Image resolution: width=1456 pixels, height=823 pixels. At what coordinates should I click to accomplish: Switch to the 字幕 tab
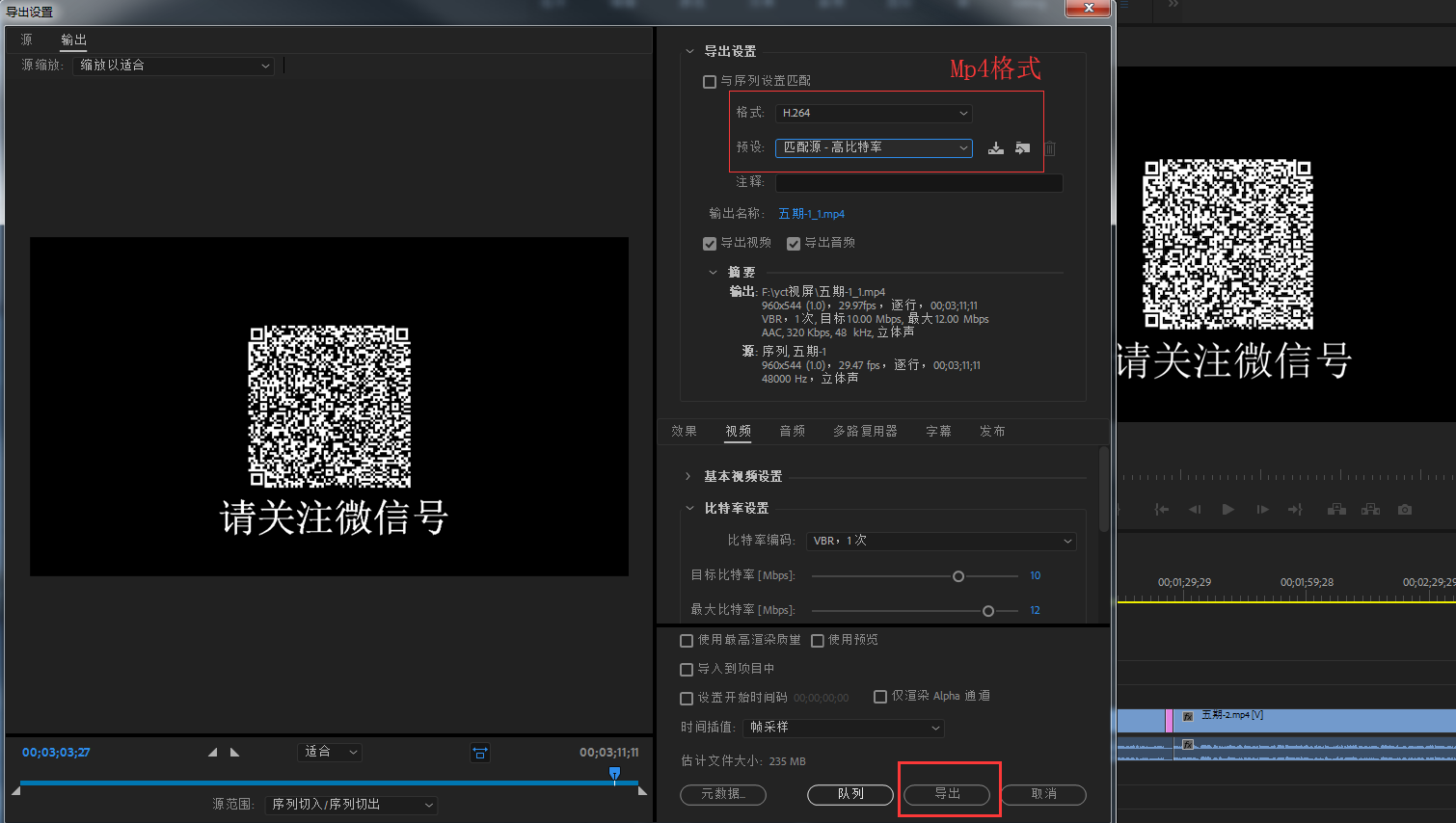tap(939, 431)
